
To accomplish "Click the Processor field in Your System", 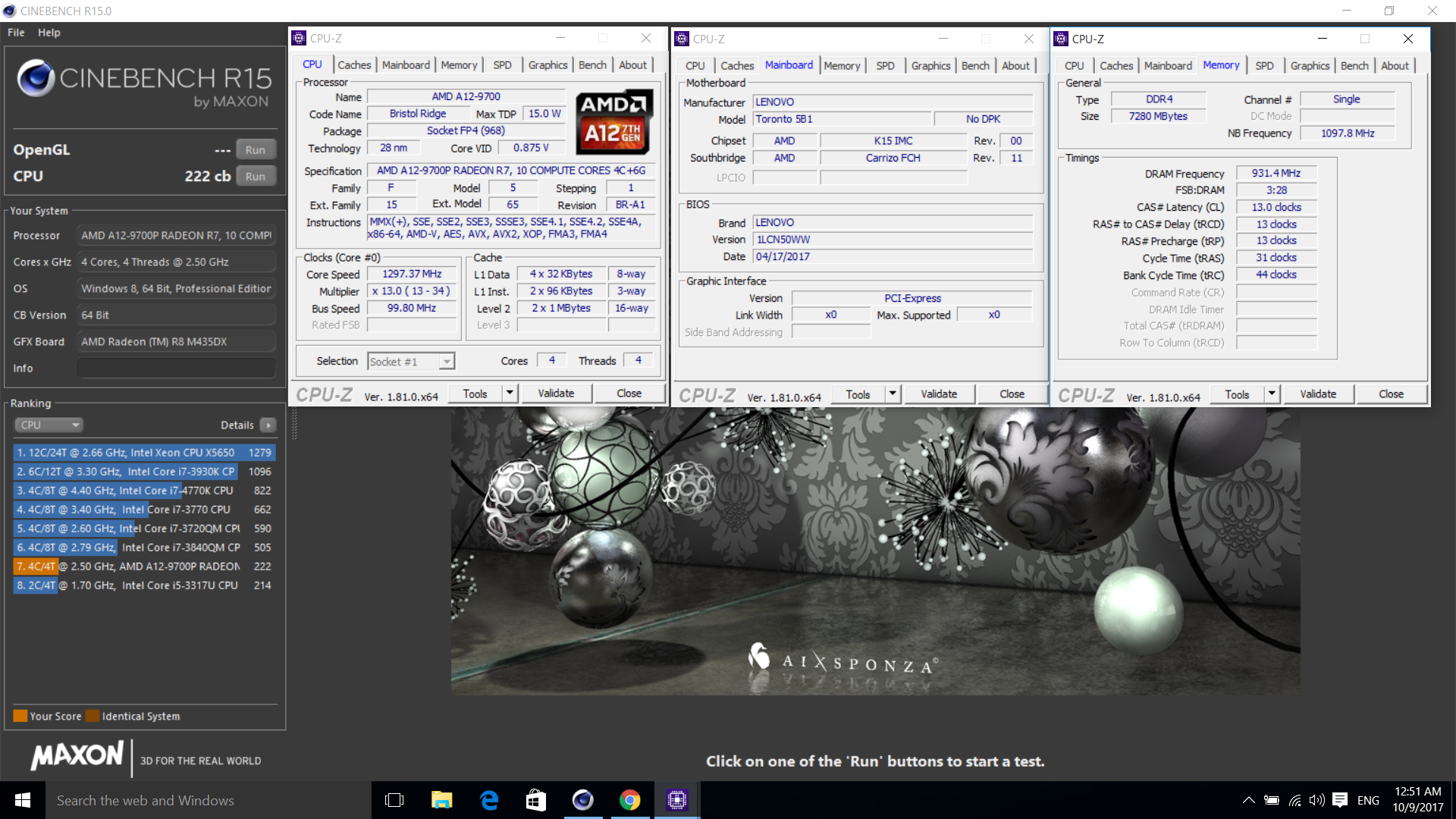I will 176,235.
